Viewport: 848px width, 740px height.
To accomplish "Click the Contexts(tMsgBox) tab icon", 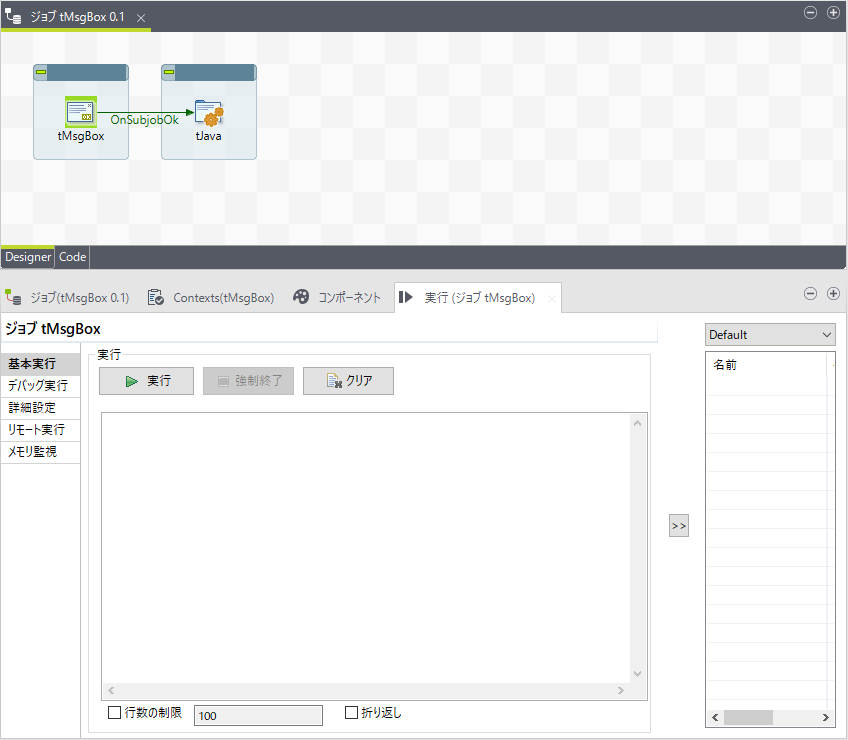I will click(156, 297).
